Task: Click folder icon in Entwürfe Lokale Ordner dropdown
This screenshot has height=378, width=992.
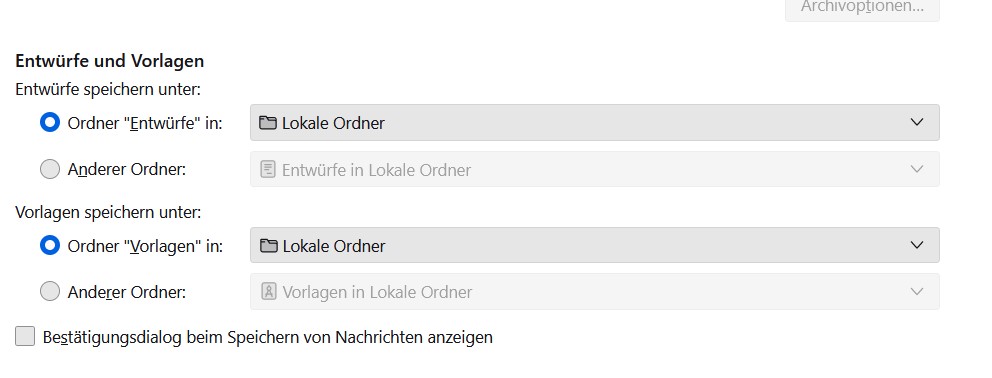Action: tap(268, 123)
